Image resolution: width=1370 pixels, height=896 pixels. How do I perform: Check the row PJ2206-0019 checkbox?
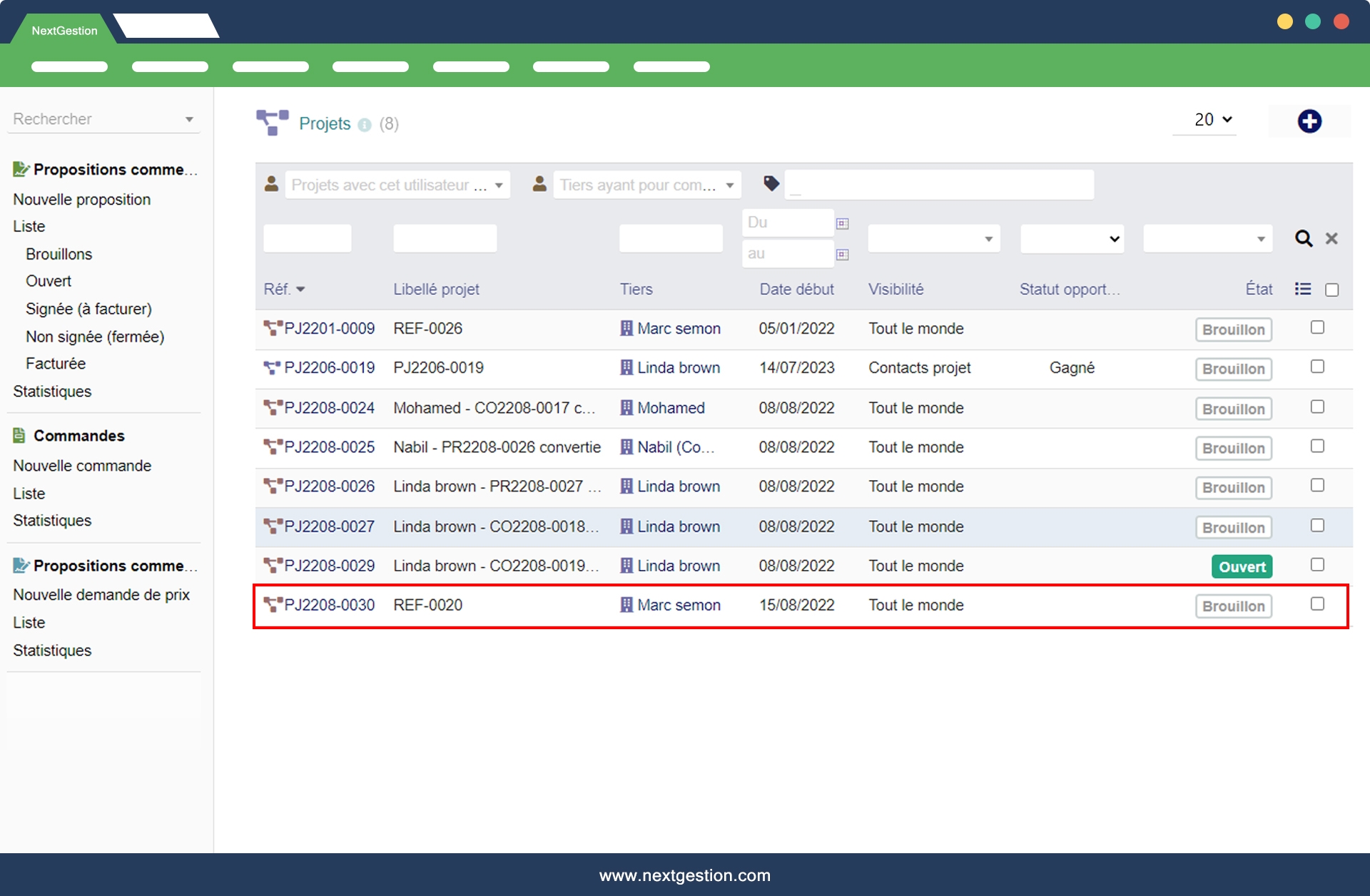(1317, 367)
